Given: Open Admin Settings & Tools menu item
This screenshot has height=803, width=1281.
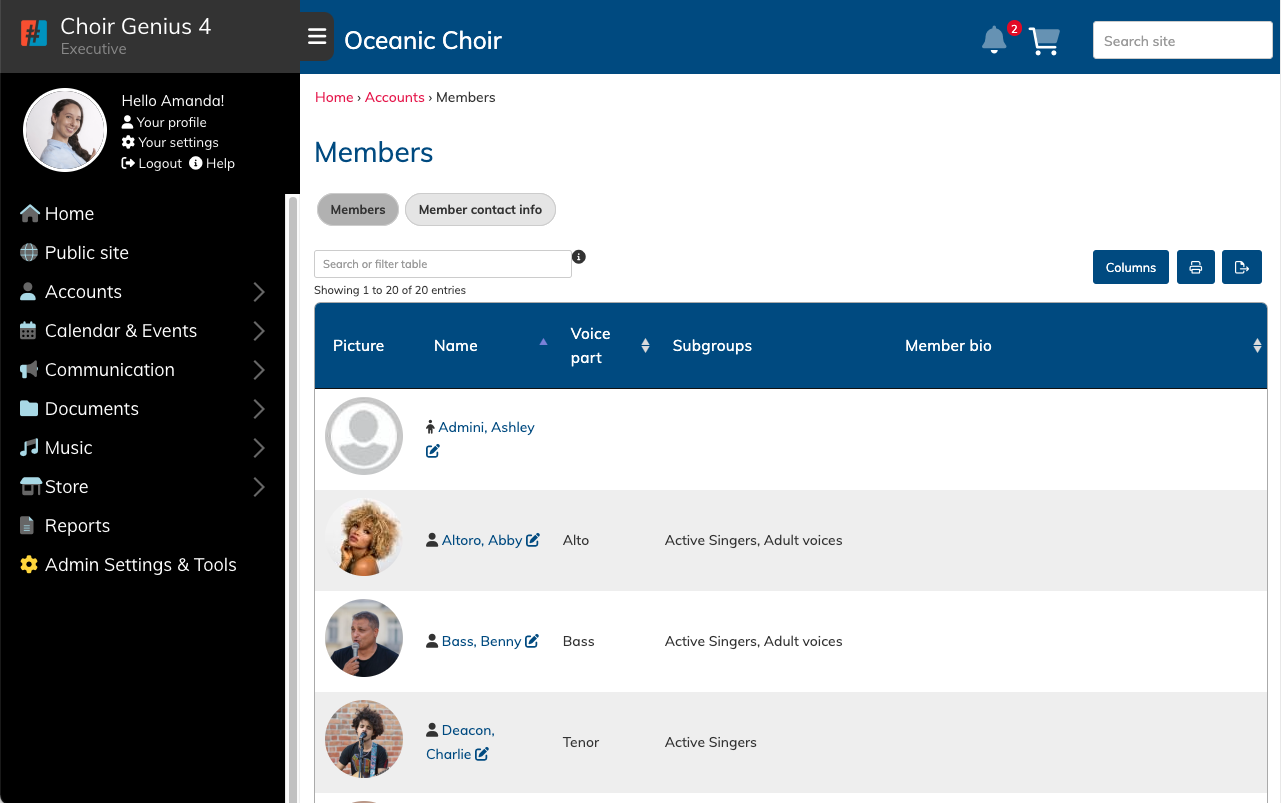Looking at the screenshot, I should (143, 564).
